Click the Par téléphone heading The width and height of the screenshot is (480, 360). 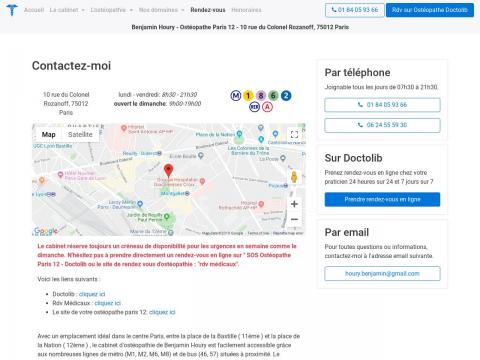pyautogui.click(x=357, y=72)
